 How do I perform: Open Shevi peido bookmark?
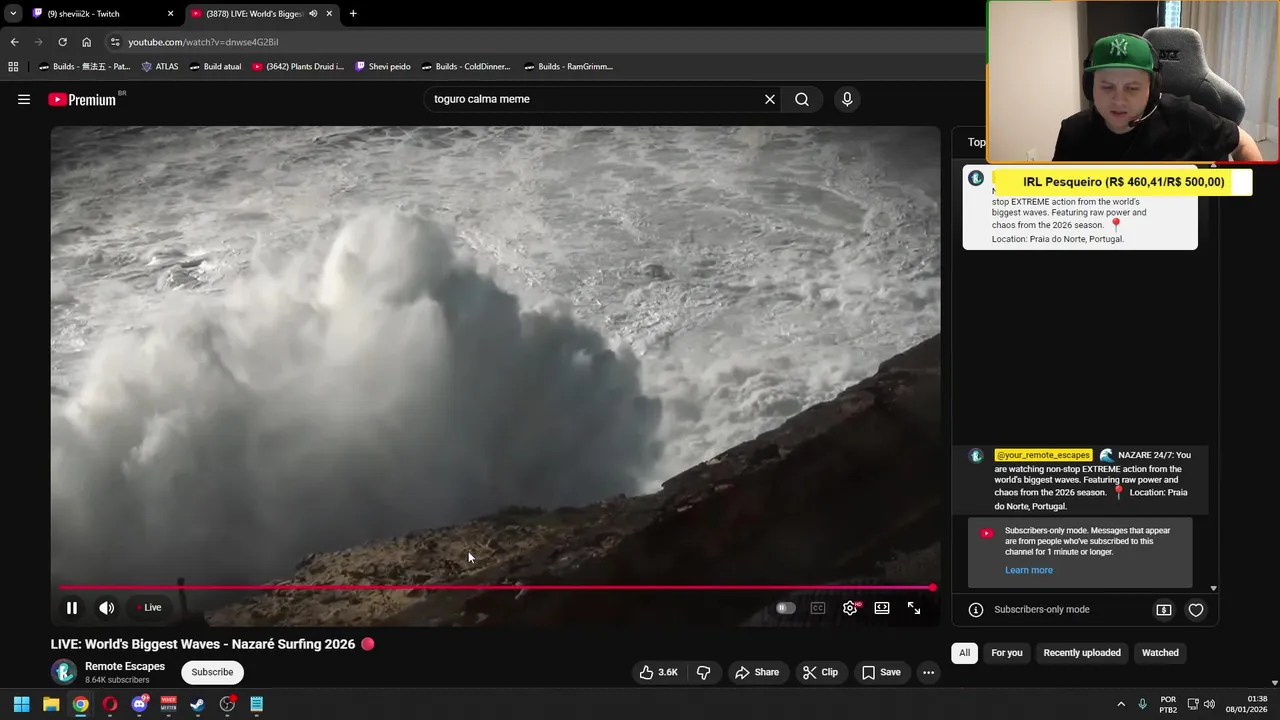coord(382,67)
